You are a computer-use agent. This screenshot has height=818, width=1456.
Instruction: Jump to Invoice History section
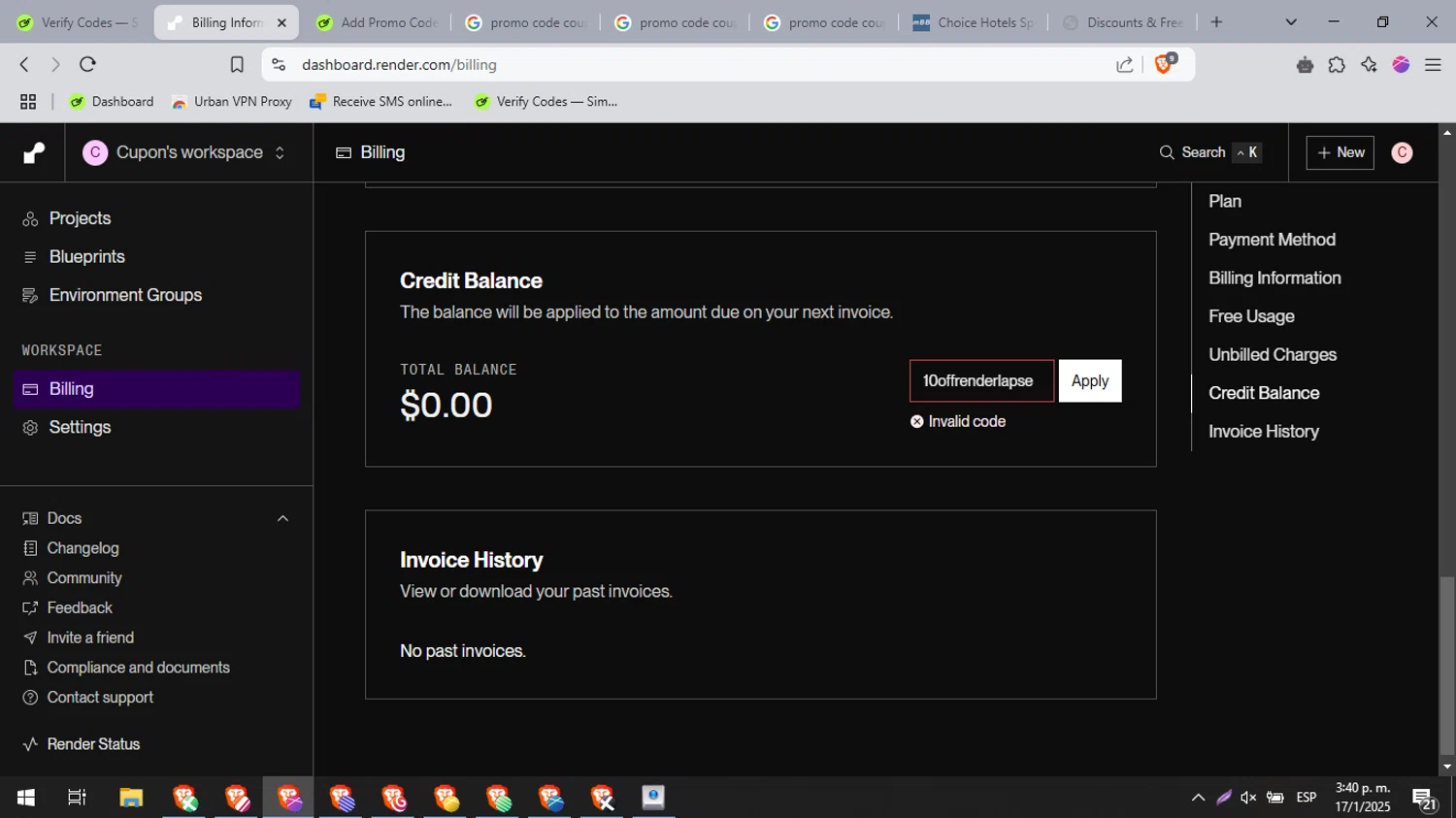pos(1264,432)
